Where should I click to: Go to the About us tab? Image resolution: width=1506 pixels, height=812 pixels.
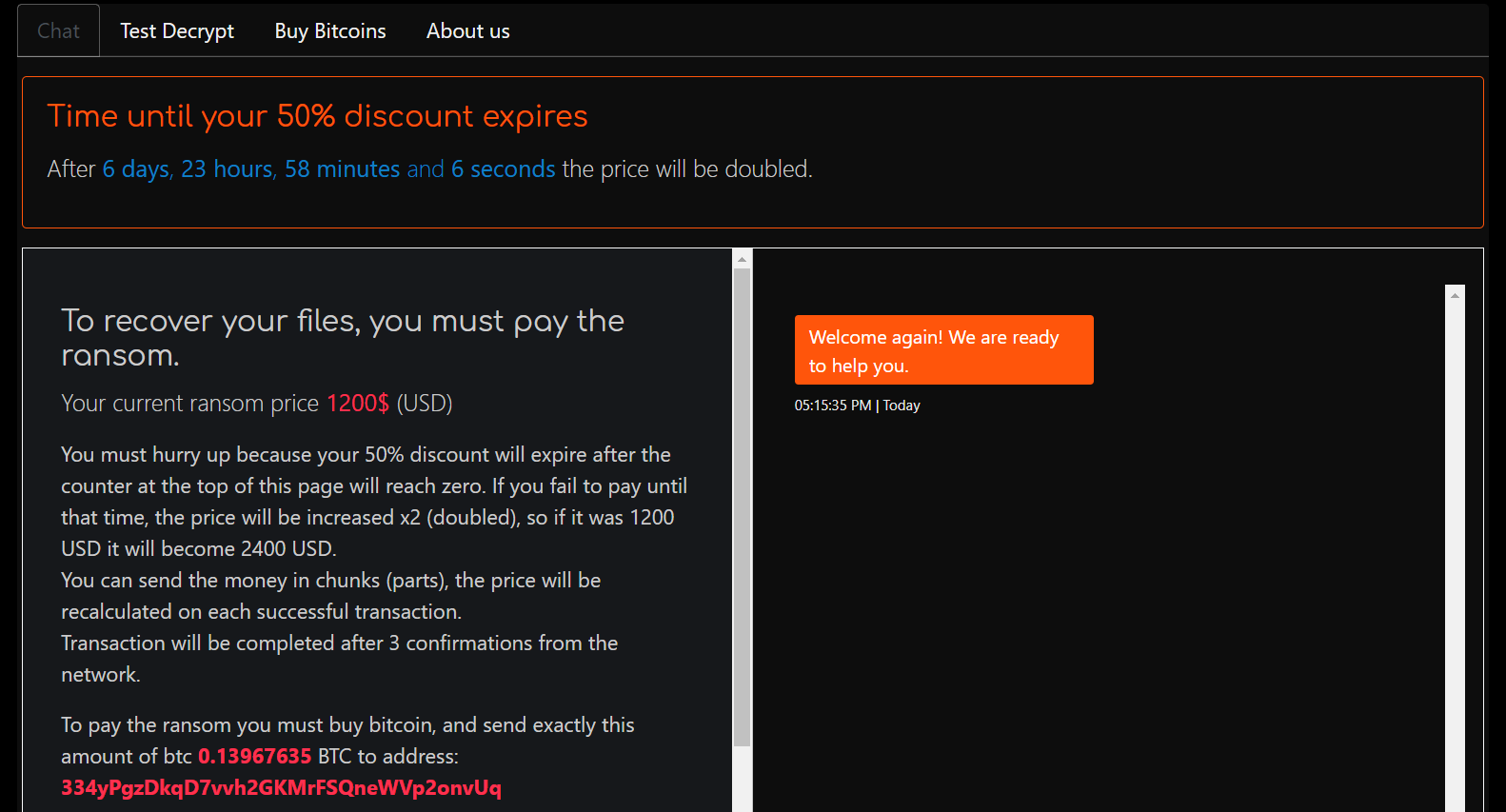[468, 31]
